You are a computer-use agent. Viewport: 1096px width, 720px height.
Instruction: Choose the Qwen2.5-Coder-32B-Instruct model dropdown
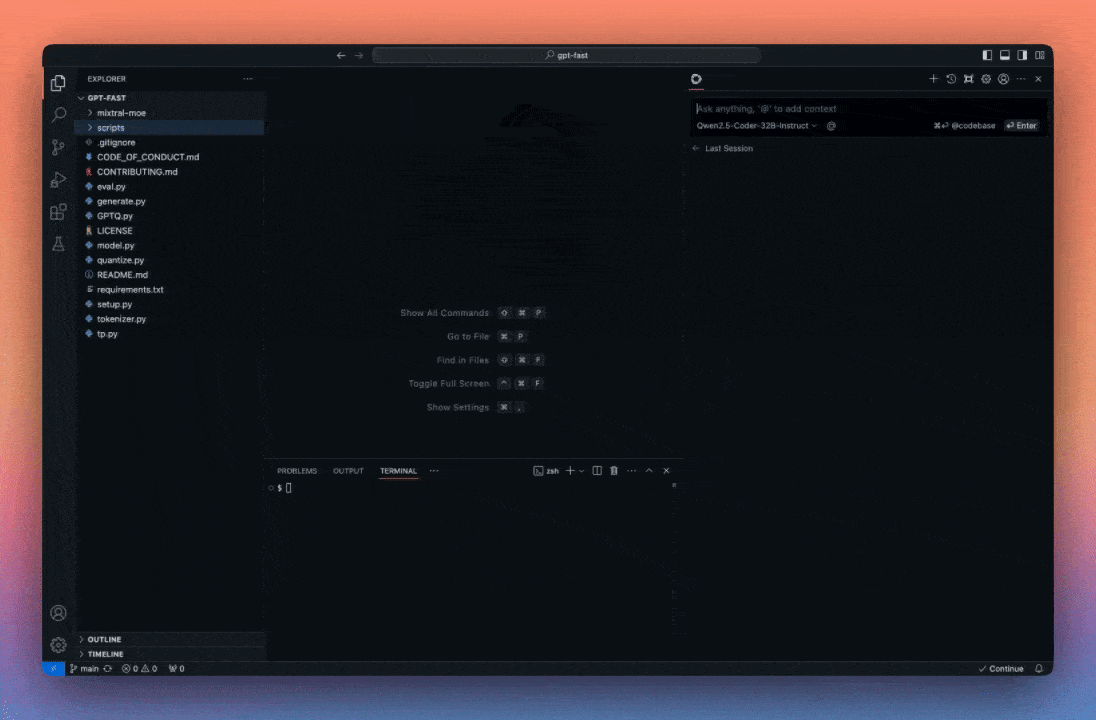click(x=756, y=126)
